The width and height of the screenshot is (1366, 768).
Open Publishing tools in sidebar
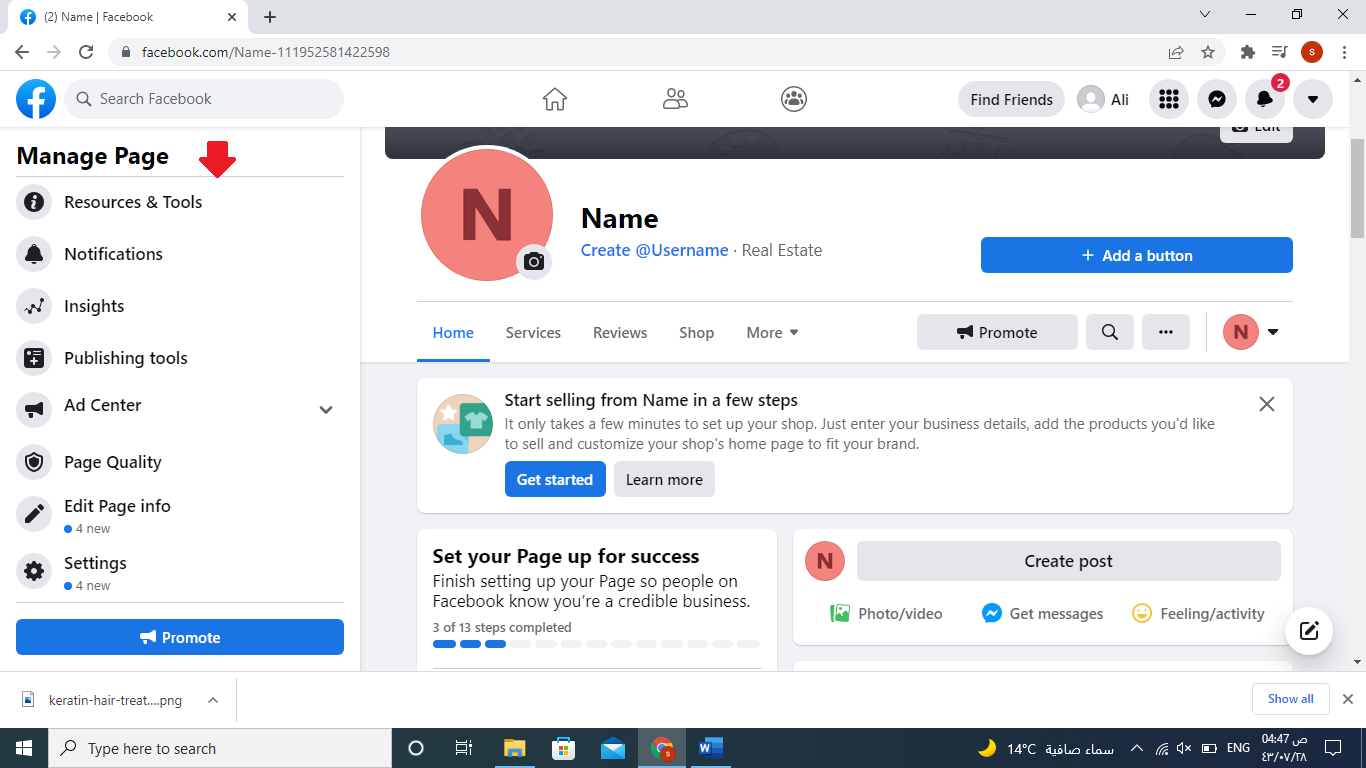coord(180,358)
